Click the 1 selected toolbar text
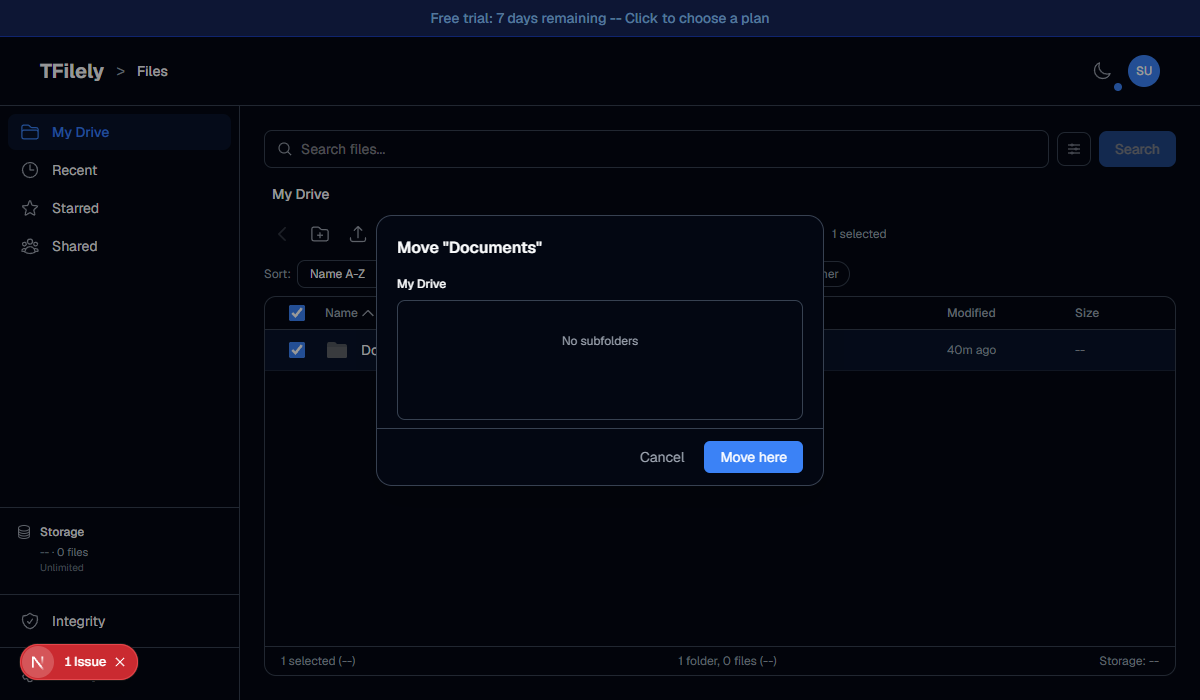The image size is (1200, 700). pos(859,234)
